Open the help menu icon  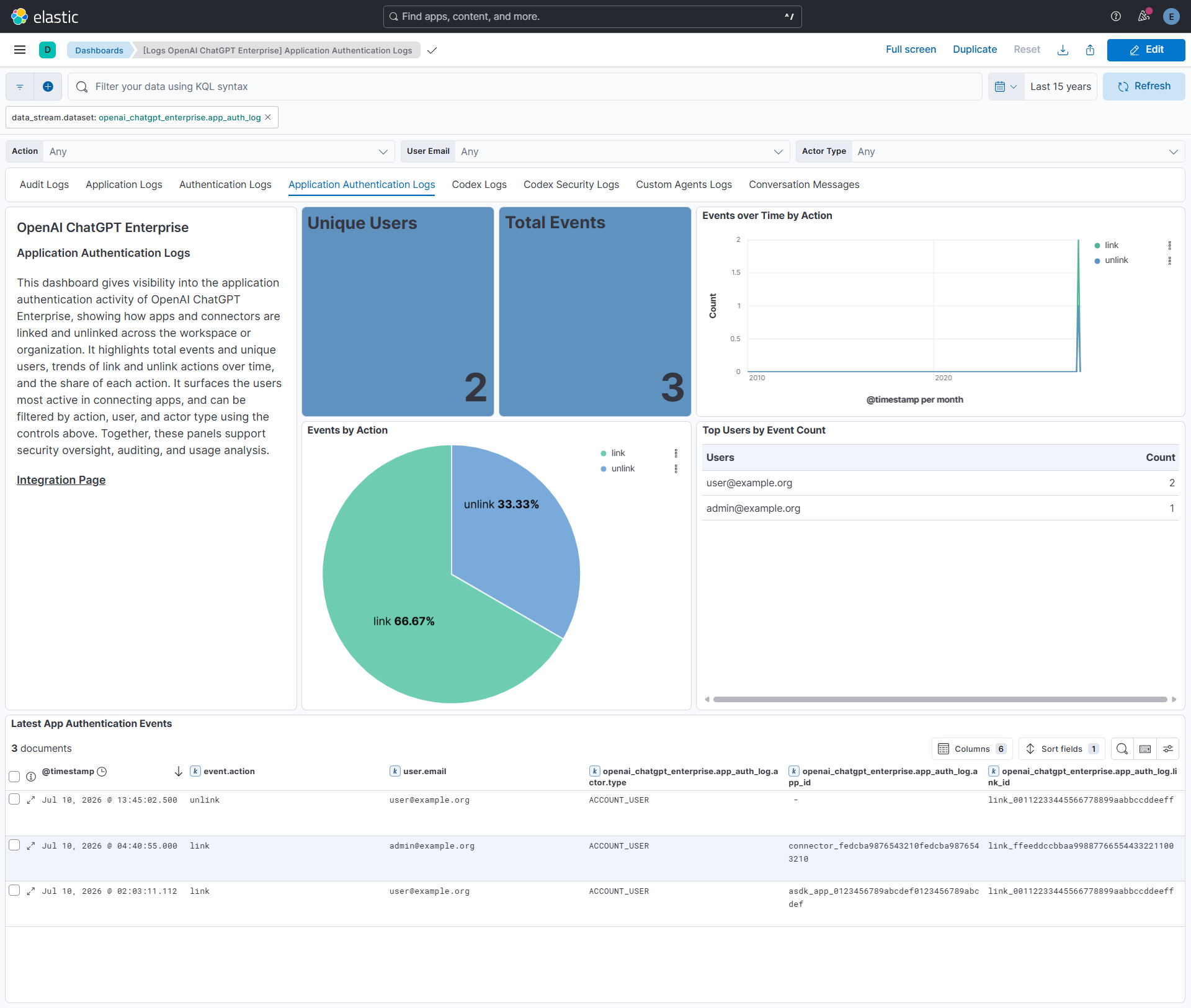1116,17
